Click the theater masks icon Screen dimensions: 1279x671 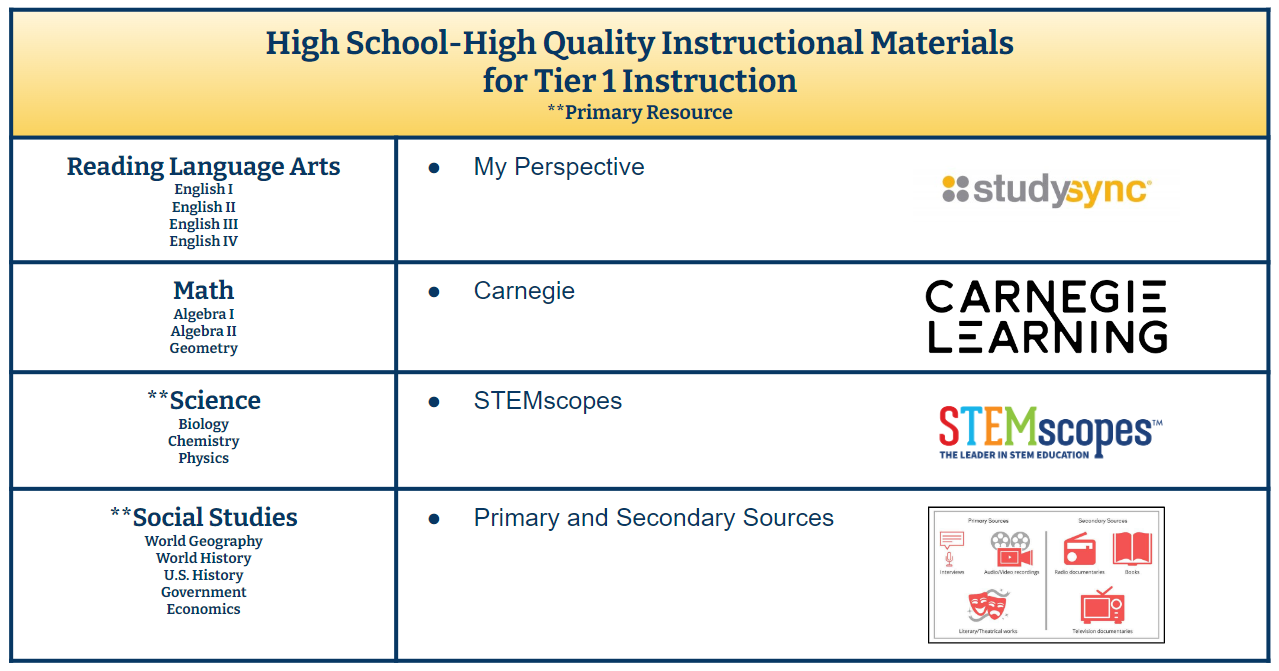pos(988,606)
